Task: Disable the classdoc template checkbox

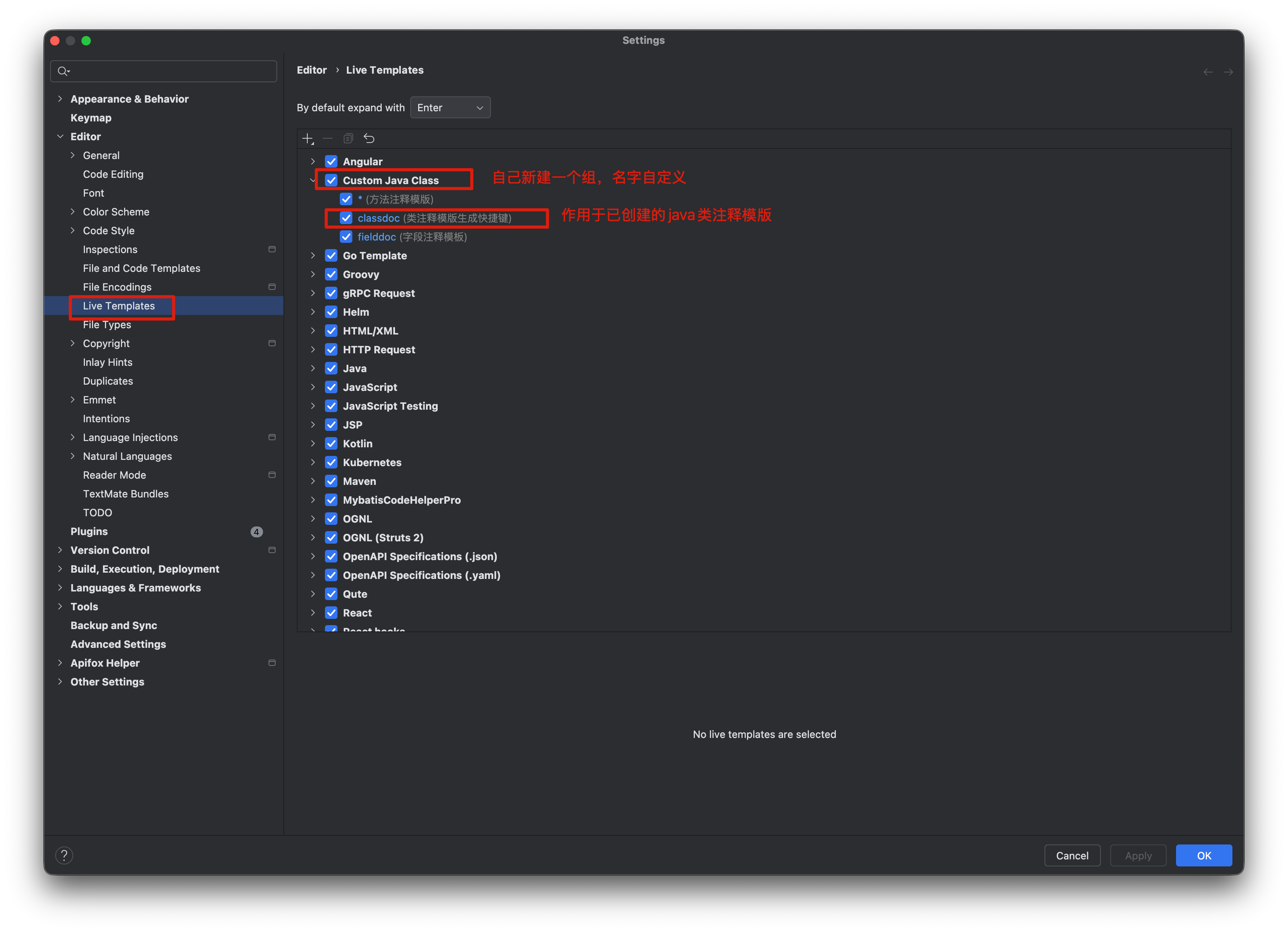Action: point(346,218)
